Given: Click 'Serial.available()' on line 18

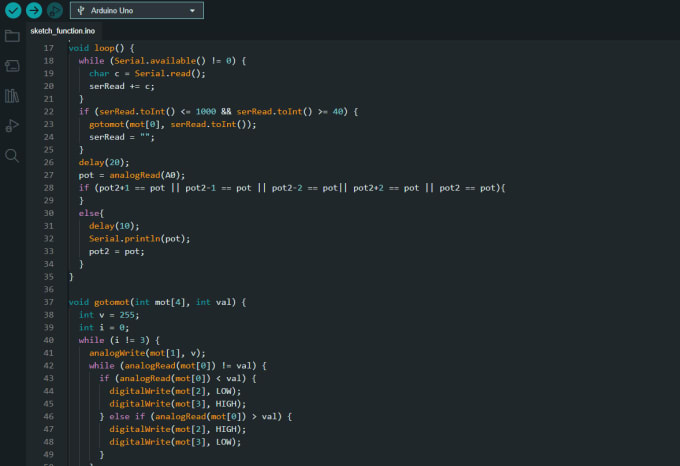Looking at the screenshot, I should (160, 61).
